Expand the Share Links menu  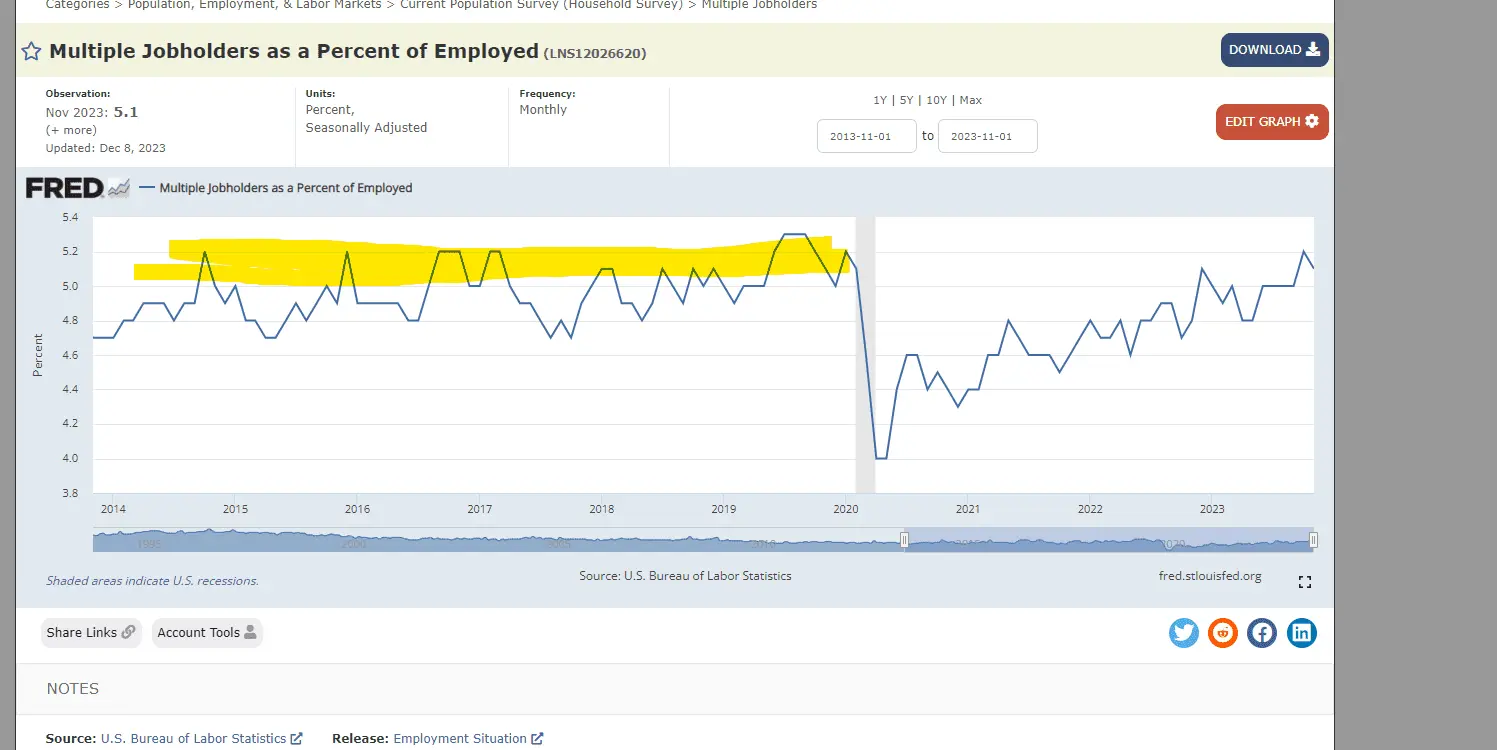point(91,632)
